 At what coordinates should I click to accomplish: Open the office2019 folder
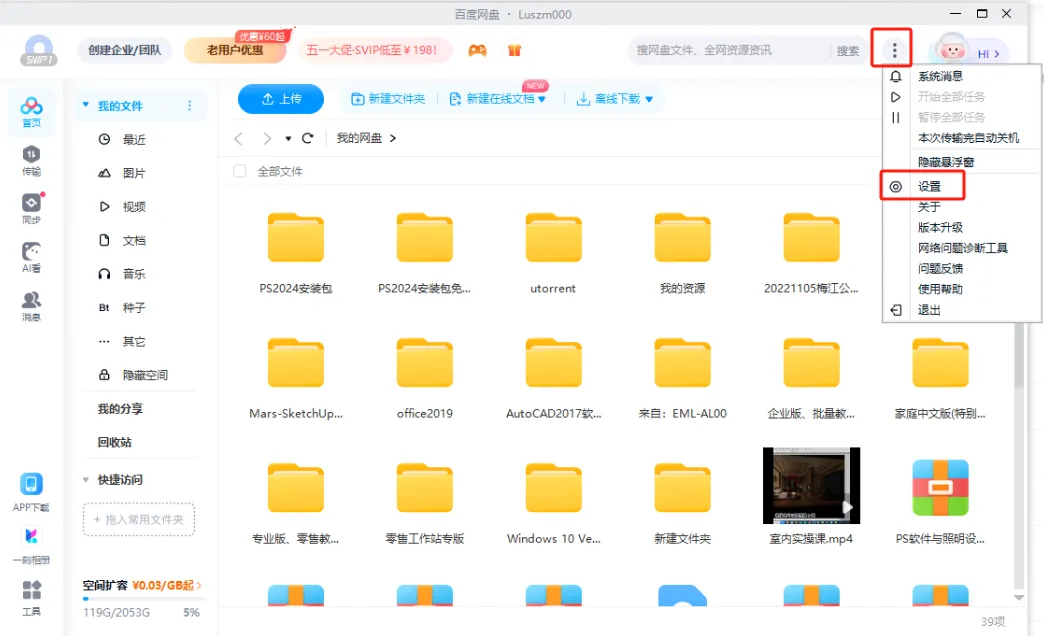[425, 378]
